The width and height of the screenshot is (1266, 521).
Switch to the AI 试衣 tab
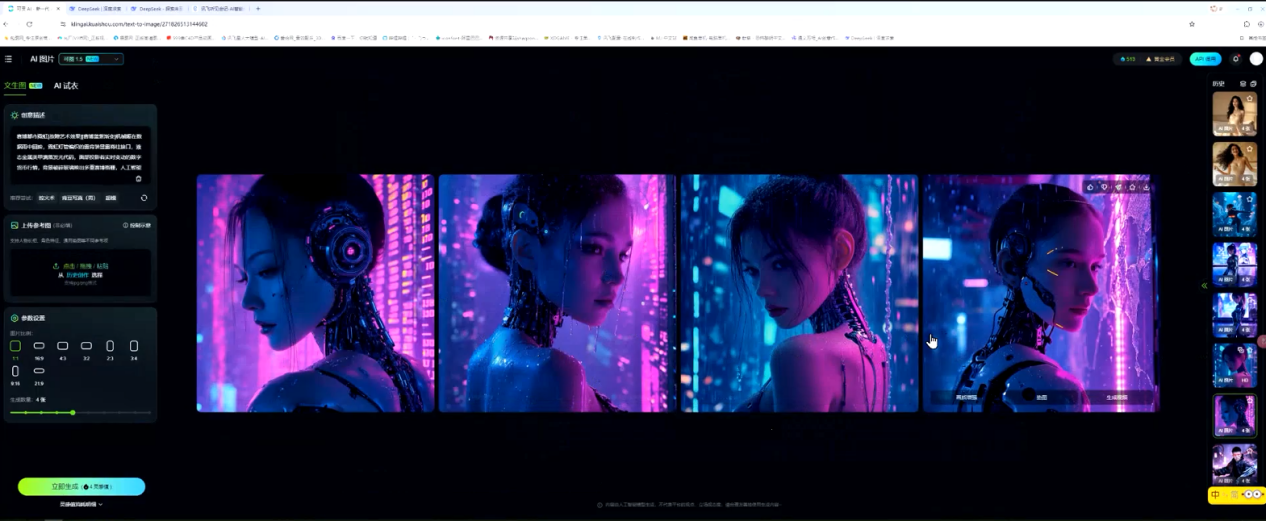(x=66, y=86)
